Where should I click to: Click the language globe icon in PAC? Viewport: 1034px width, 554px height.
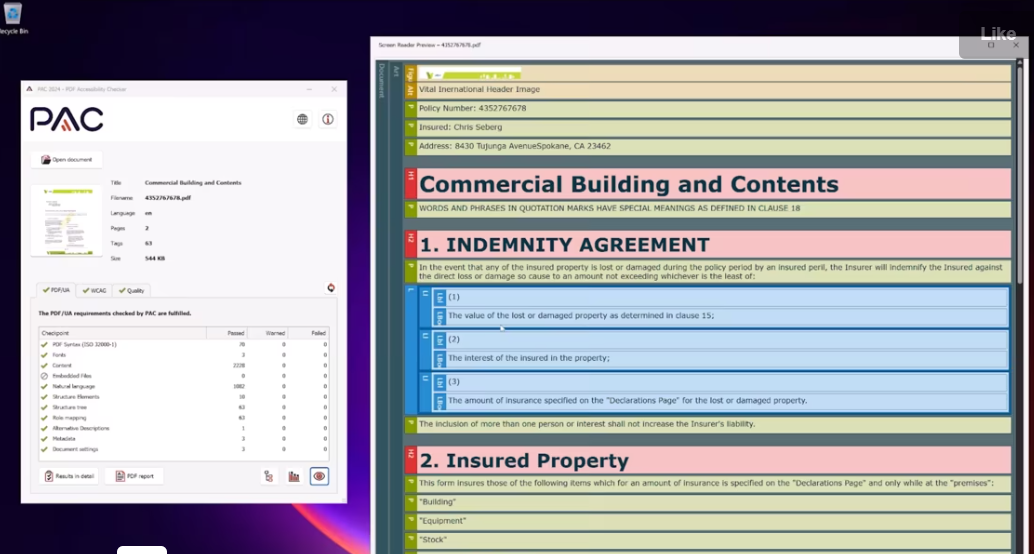pyautogui.click(x=302, y=119)
